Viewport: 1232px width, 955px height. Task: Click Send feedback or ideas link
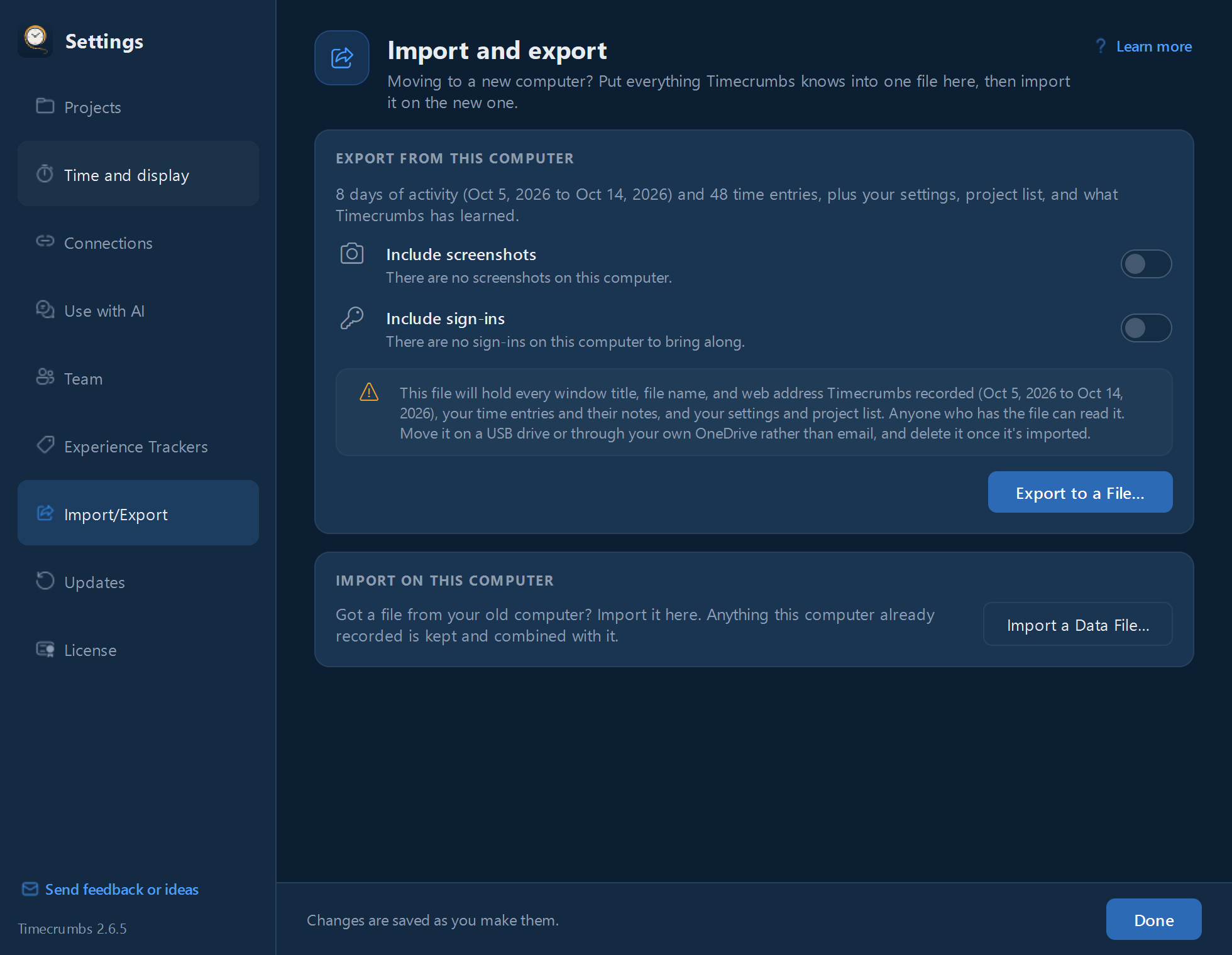122,889
